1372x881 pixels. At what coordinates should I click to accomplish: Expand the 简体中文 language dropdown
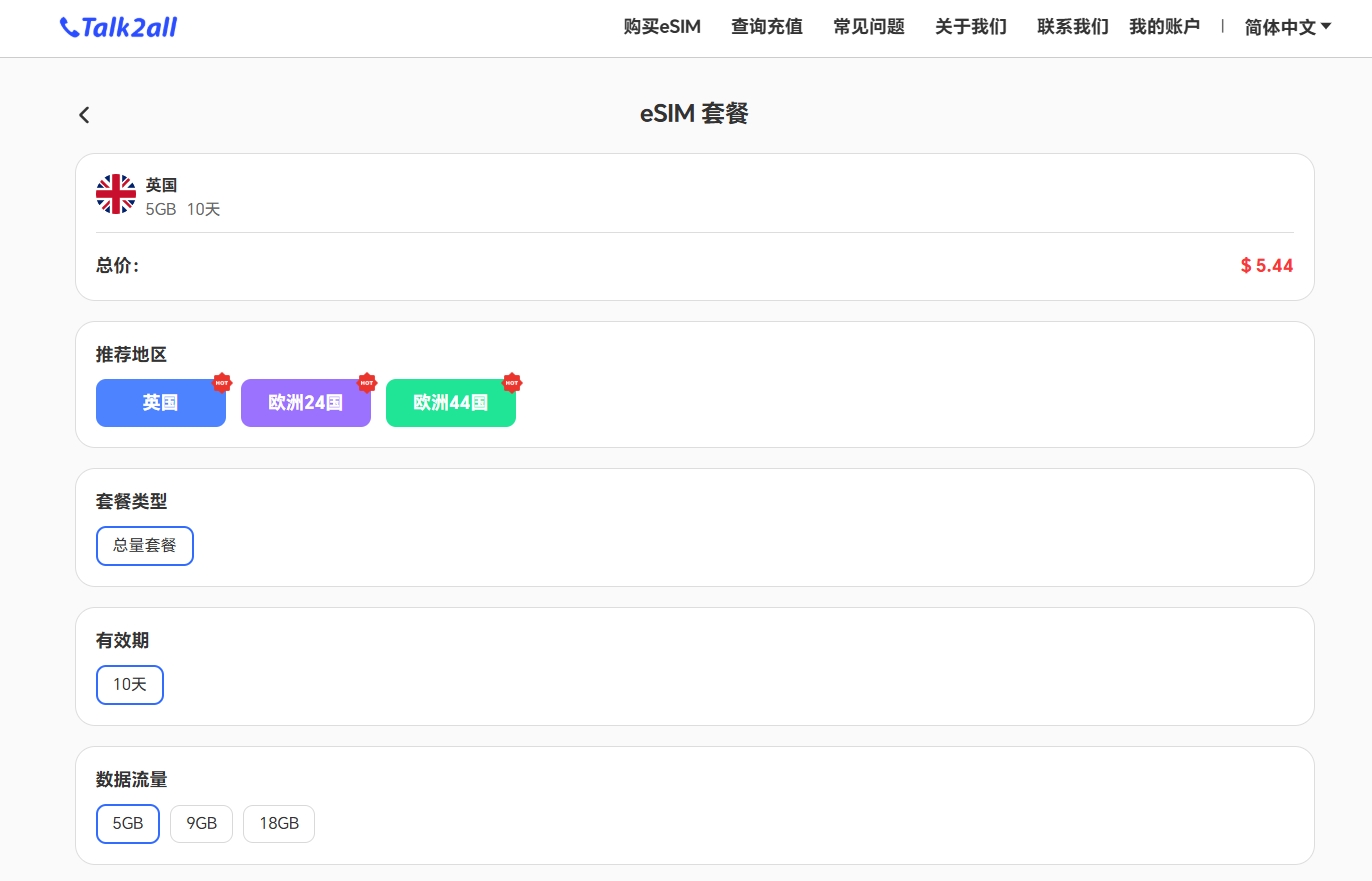[x=1288, y=27]
